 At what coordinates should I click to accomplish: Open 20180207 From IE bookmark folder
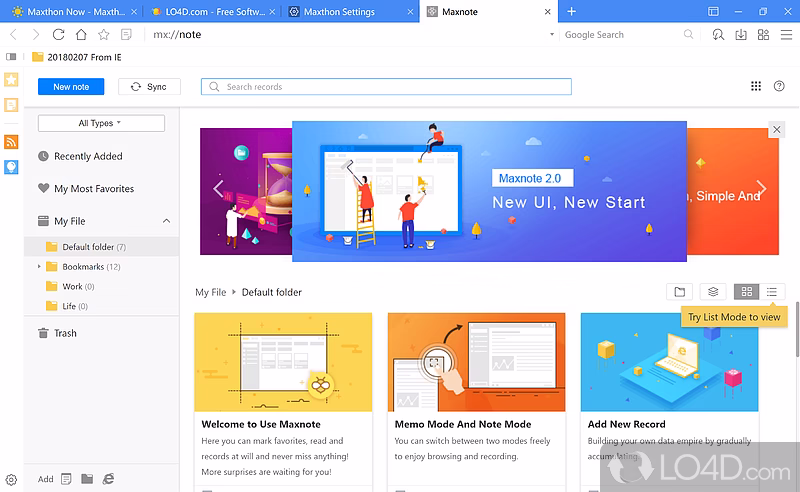77,57
